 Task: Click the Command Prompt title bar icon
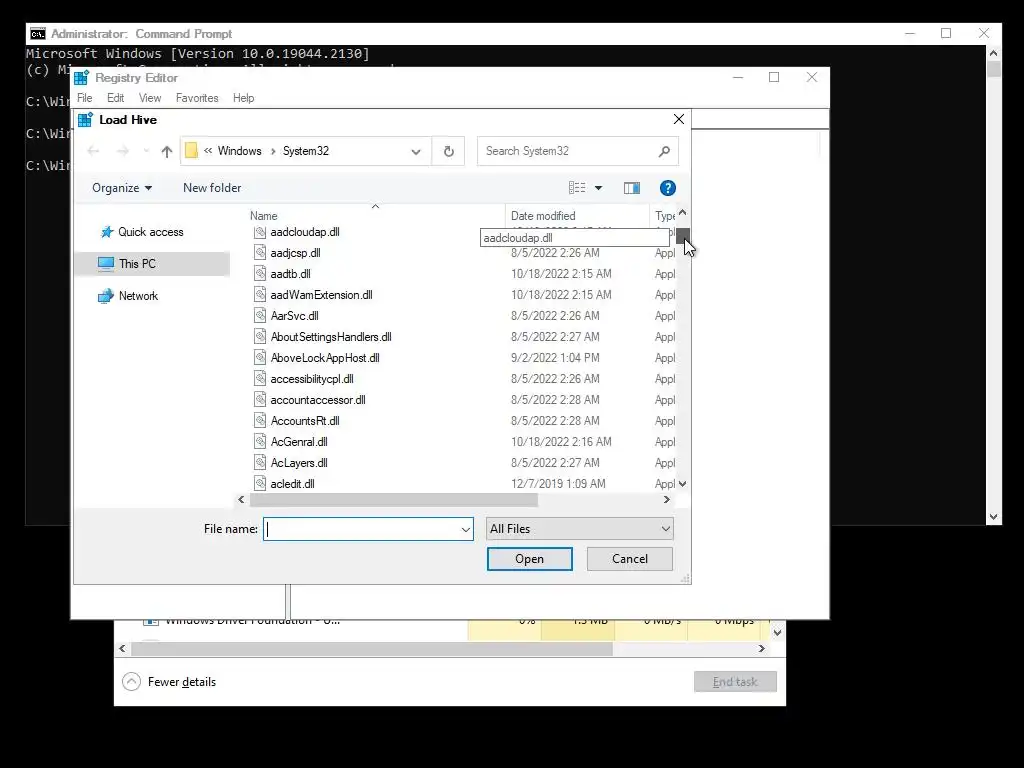[38, 34]
